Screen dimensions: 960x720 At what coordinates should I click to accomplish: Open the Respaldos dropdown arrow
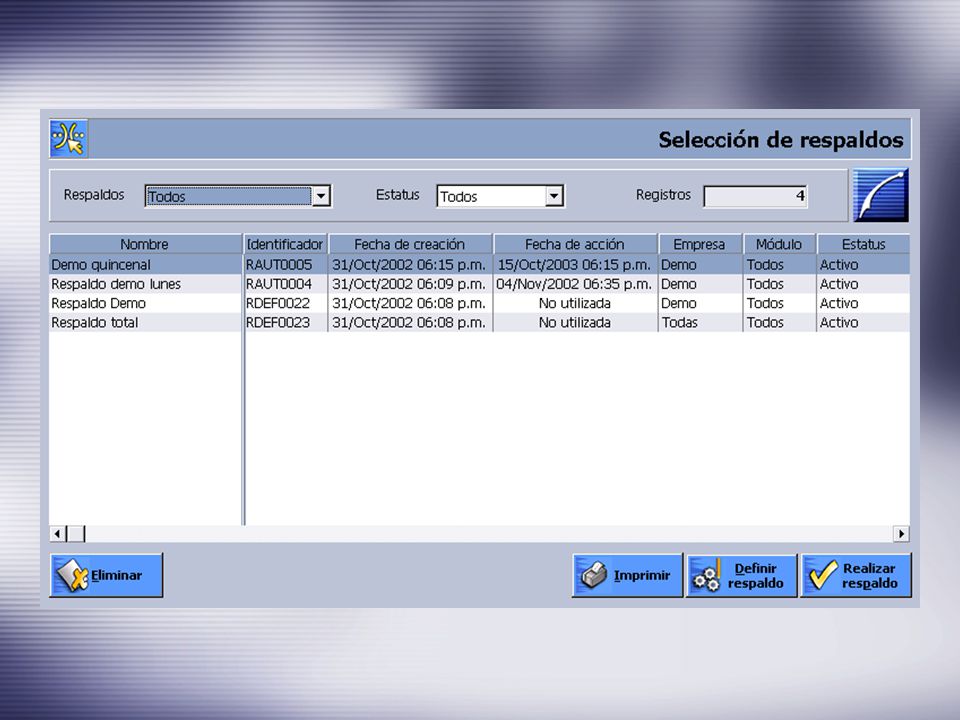click(321, 196)
